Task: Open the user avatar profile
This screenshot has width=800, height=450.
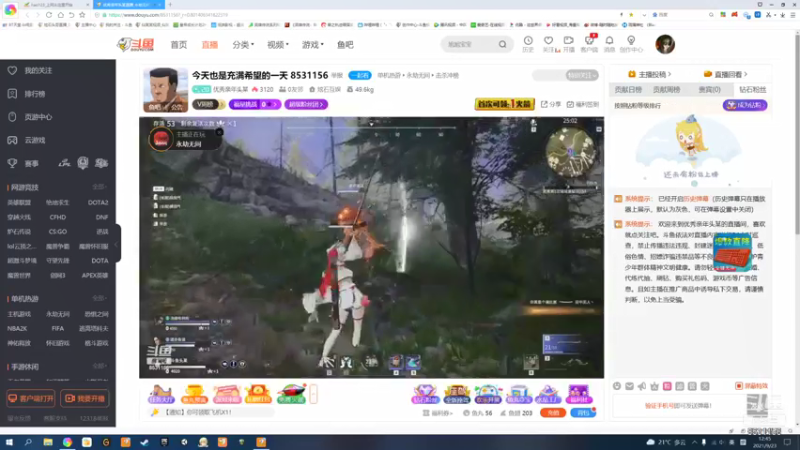Action: click(665, 44)
